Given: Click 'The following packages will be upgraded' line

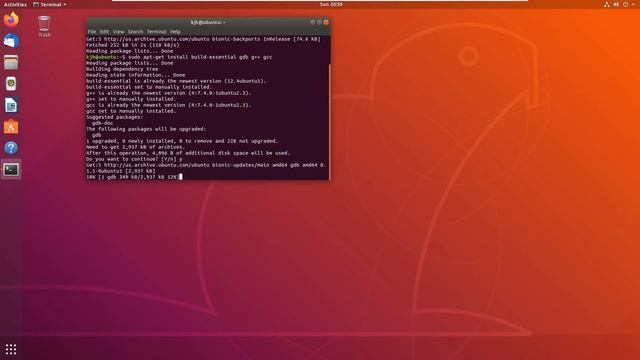Looking at the screenshot, I should click(146, 129).
